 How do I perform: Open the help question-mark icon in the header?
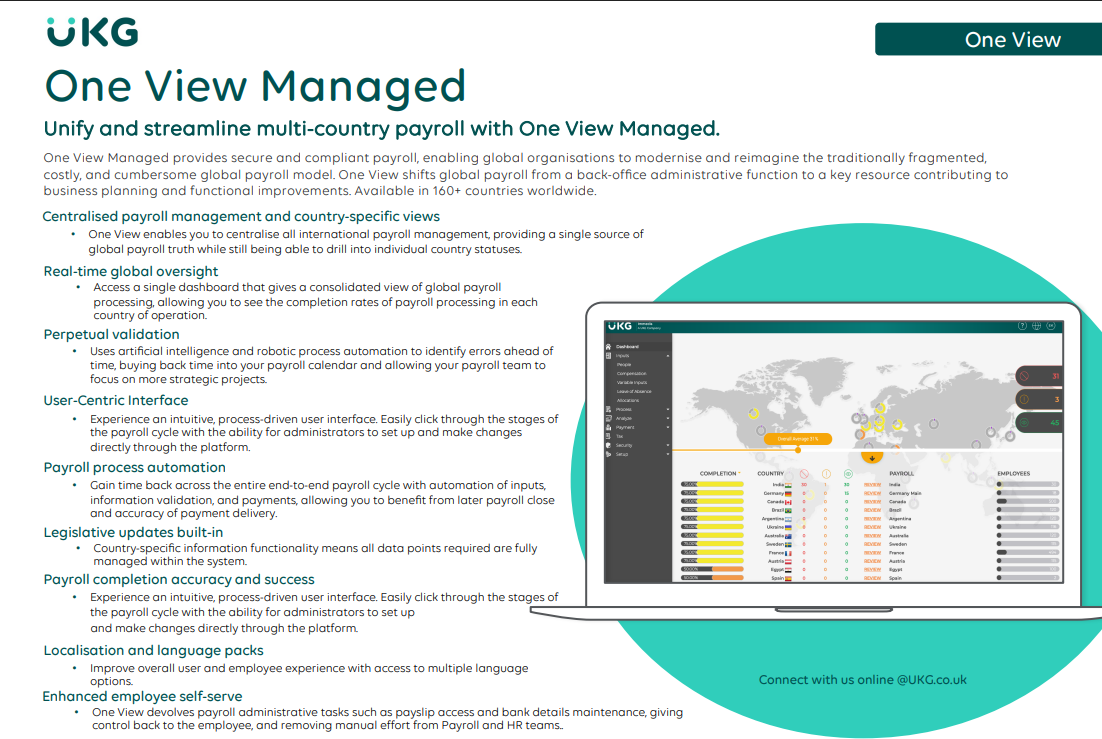click(x=1022, y=326)
